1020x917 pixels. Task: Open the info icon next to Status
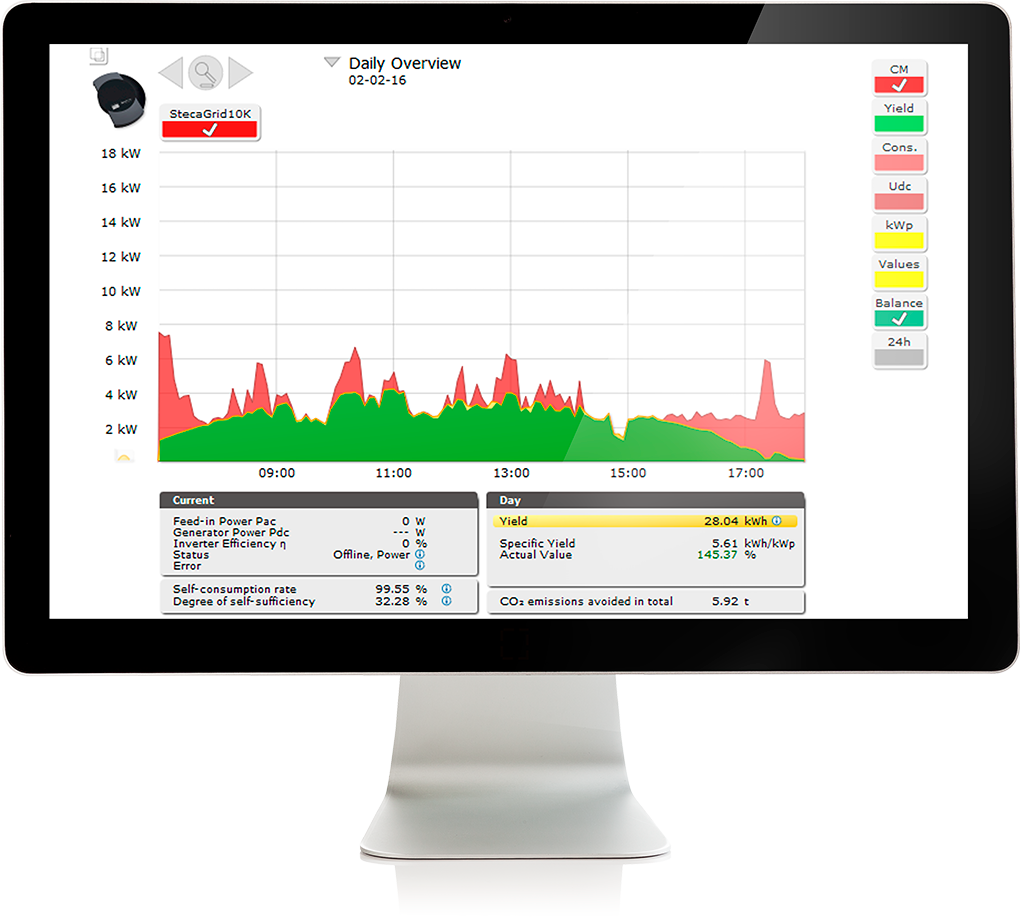[x=420, y=554]
